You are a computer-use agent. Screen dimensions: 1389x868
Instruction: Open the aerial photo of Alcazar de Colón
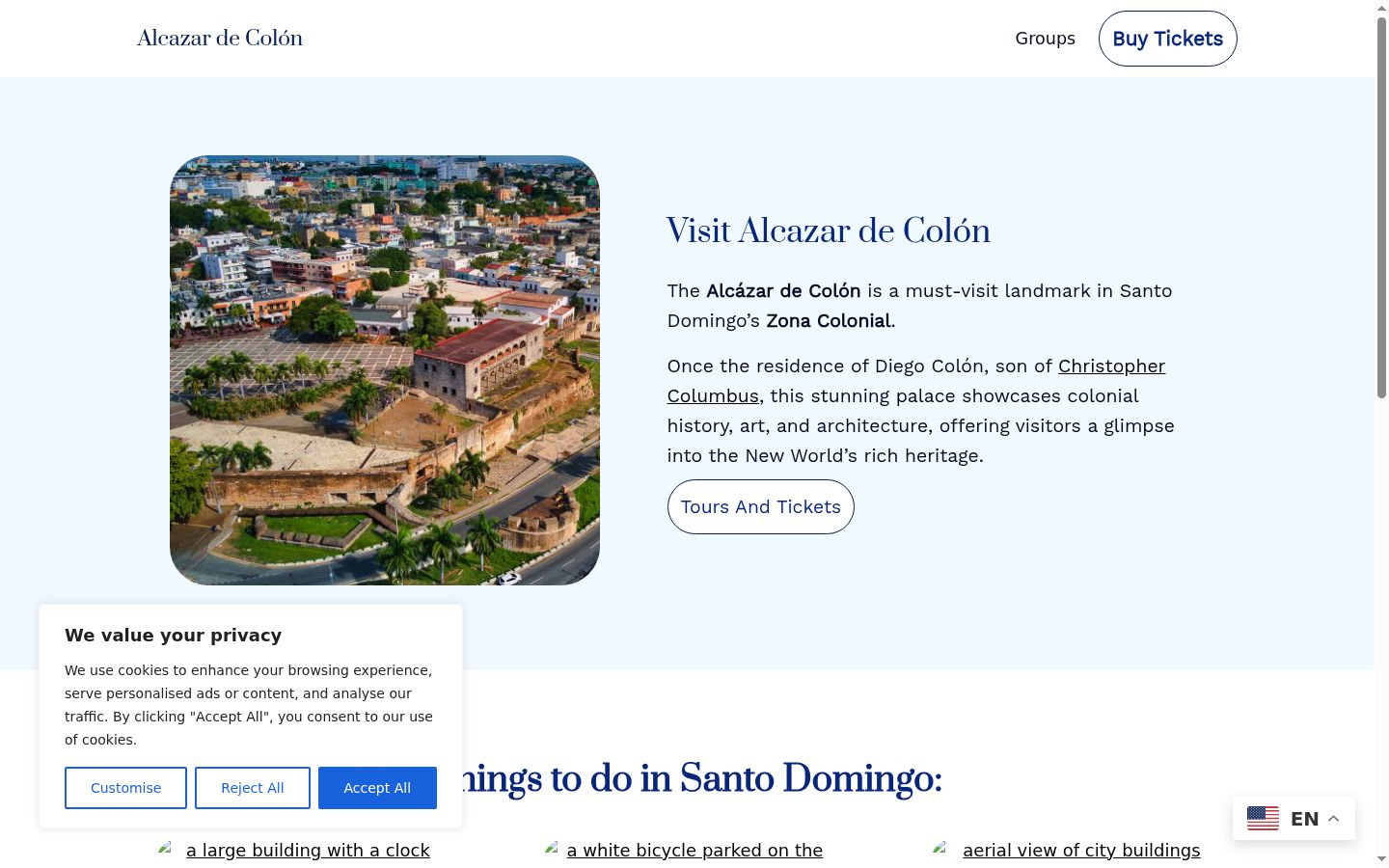(385, 370)
